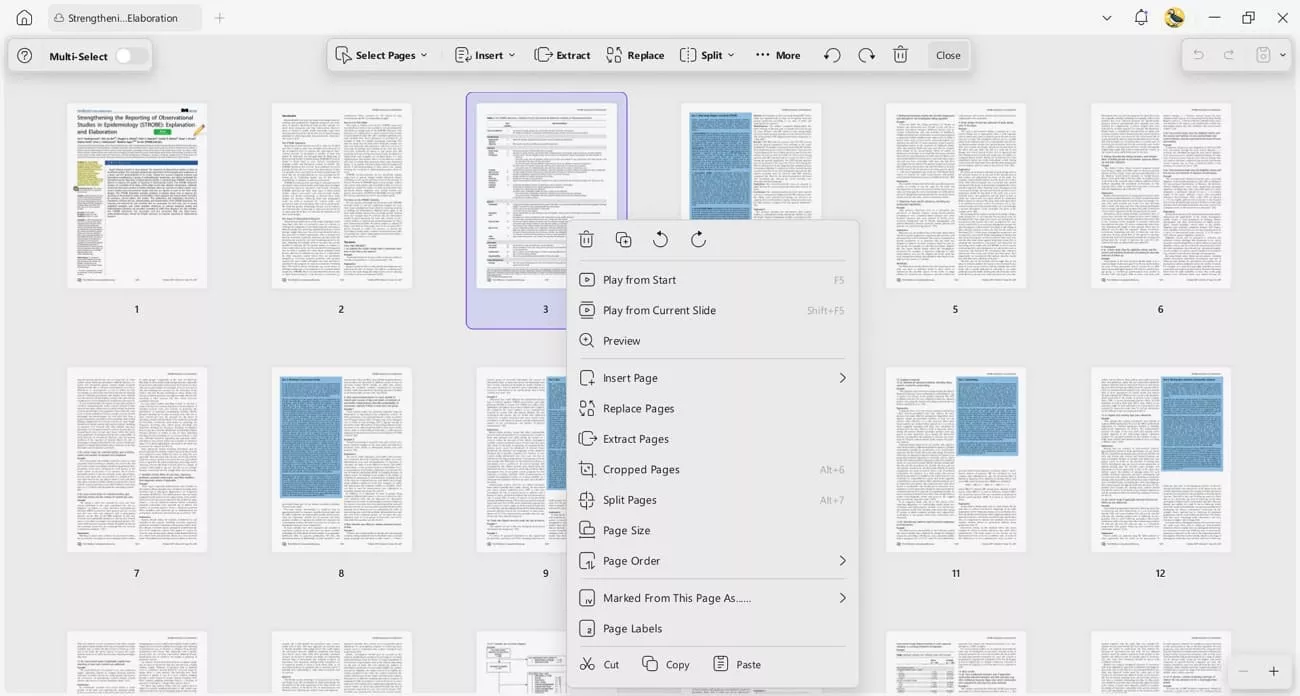Select the Extract tool in the toolbar
The width and height of the screenshot is (1300, 696).
[562, 55]
